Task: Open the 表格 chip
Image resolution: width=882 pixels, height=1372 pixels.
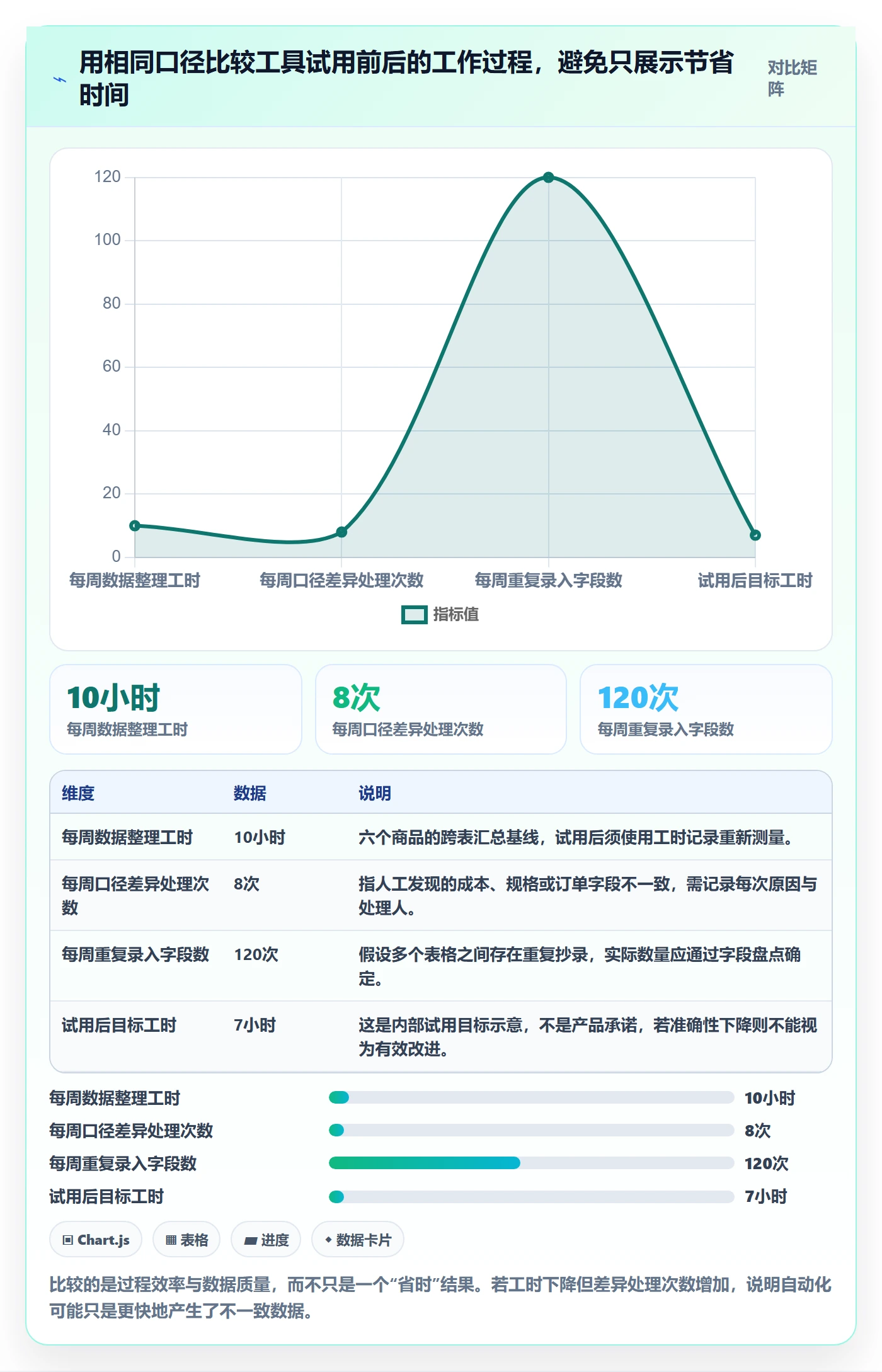Action: click(x=186, y=1240)
